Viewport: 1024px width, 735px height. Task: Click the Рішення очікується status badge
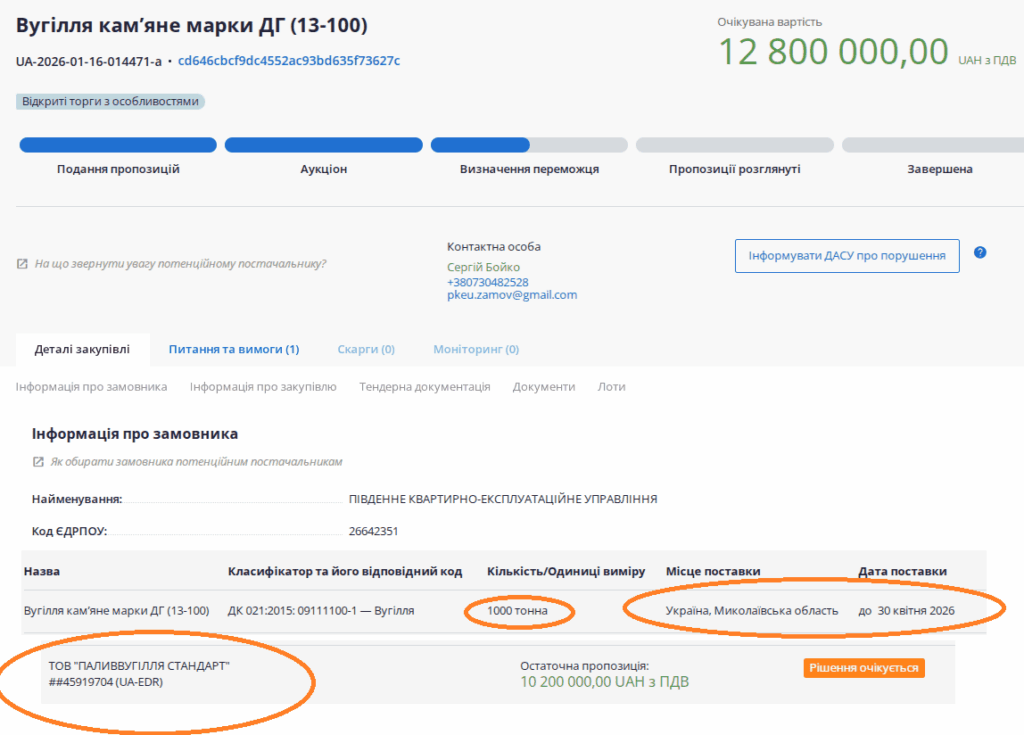pyautogui.click(x=863, y=668)
